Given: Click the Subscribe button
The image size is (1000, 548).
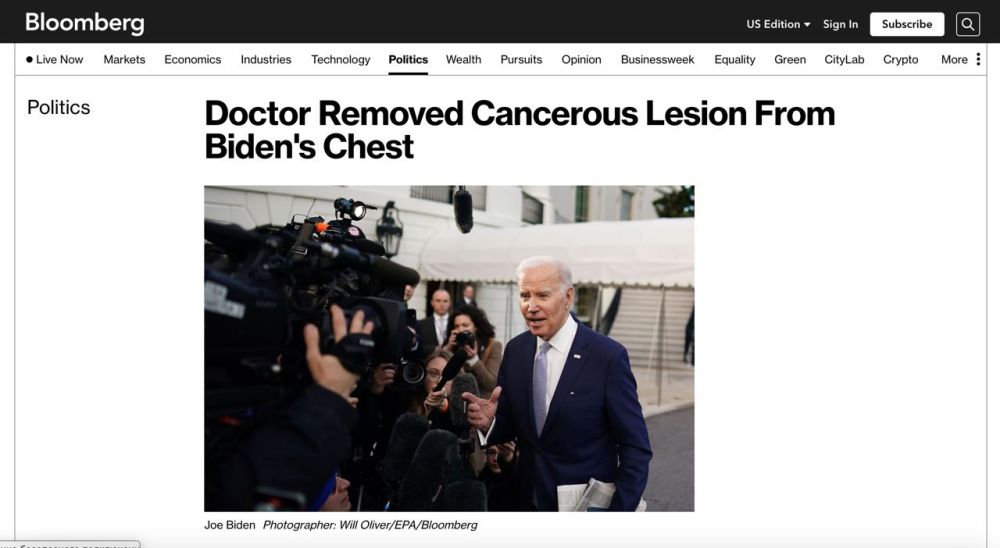Looking at the screenshot, I should click(x=907, y=24).
